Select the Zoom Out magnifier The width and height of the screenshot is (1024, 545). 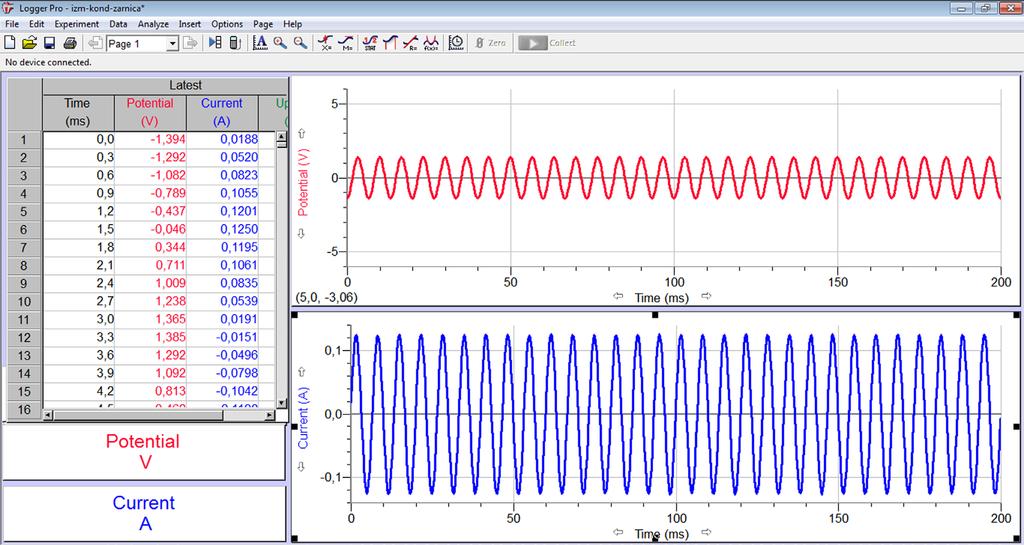tap(300, 43)
